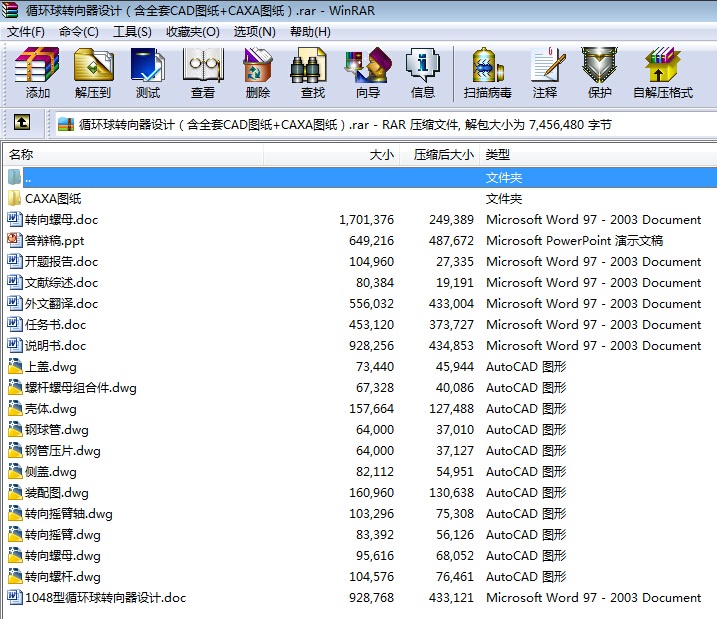This screenshot has width=717, height=619.
Task: Sort by the 名称 column header
Action: point(134,155)
